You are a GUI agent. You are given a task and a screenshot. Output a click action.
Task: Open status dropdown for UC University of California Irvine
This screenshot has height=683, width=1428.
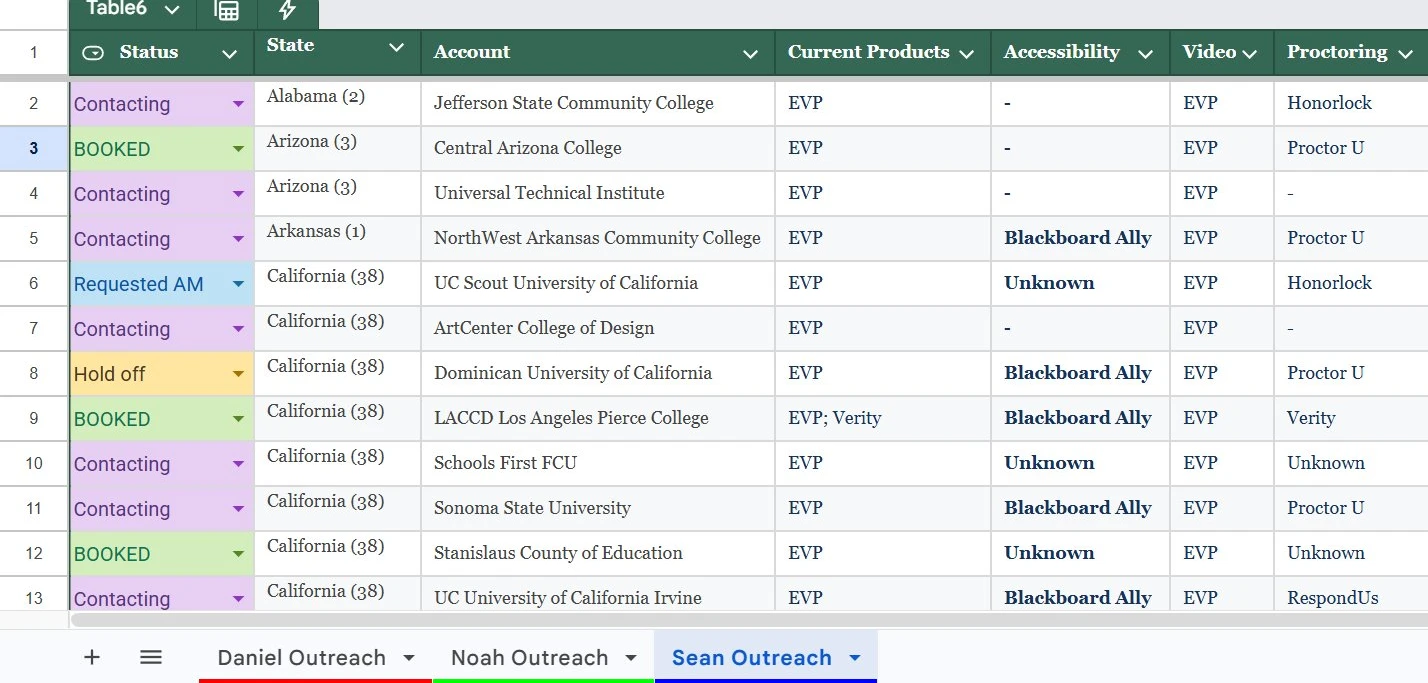click(238, 599)
